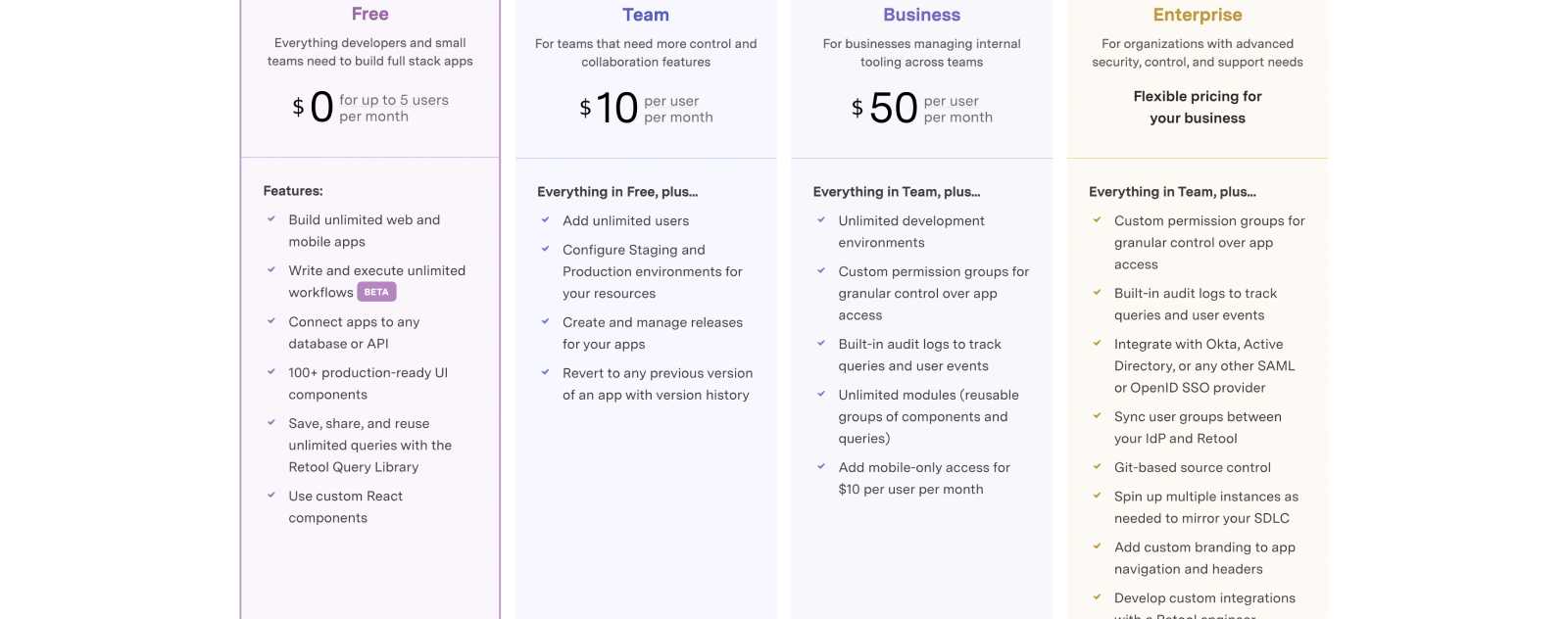Click checkmark next to Create and manage releases

pos(545,322)
